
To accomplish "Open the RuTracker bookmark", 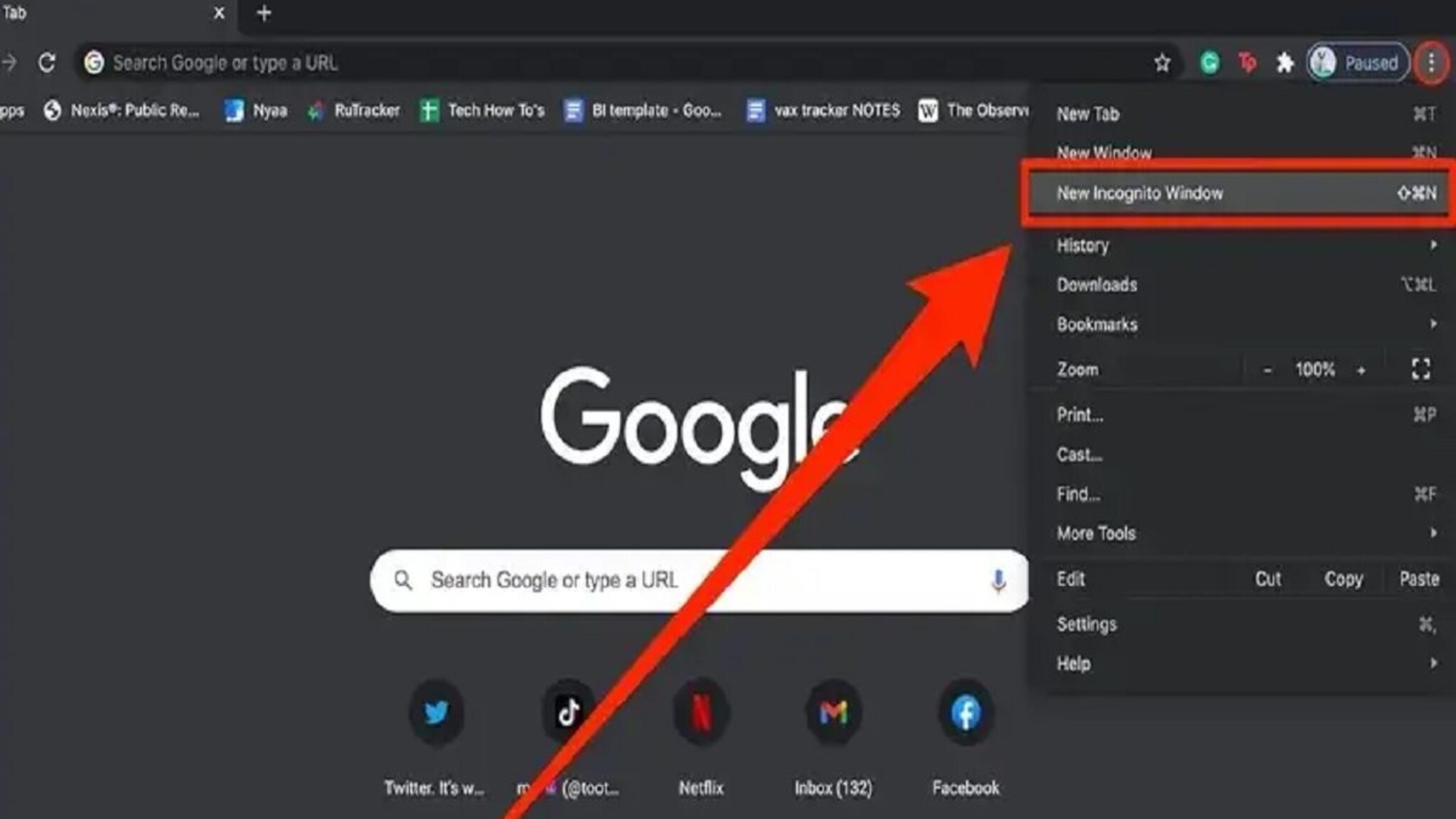I will [x=366, y=110].
